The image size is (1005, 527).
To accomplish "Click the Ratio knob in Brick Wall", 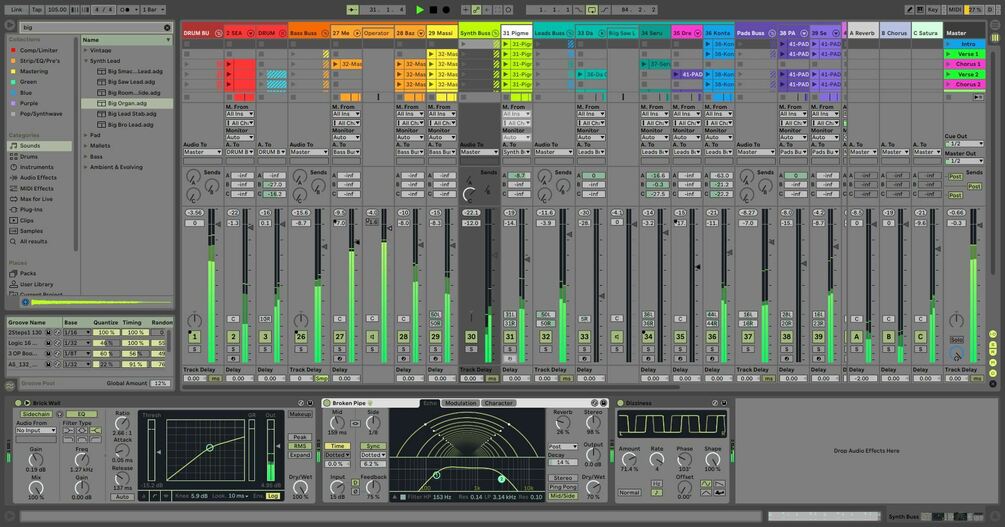I will [x=122, y=423].
